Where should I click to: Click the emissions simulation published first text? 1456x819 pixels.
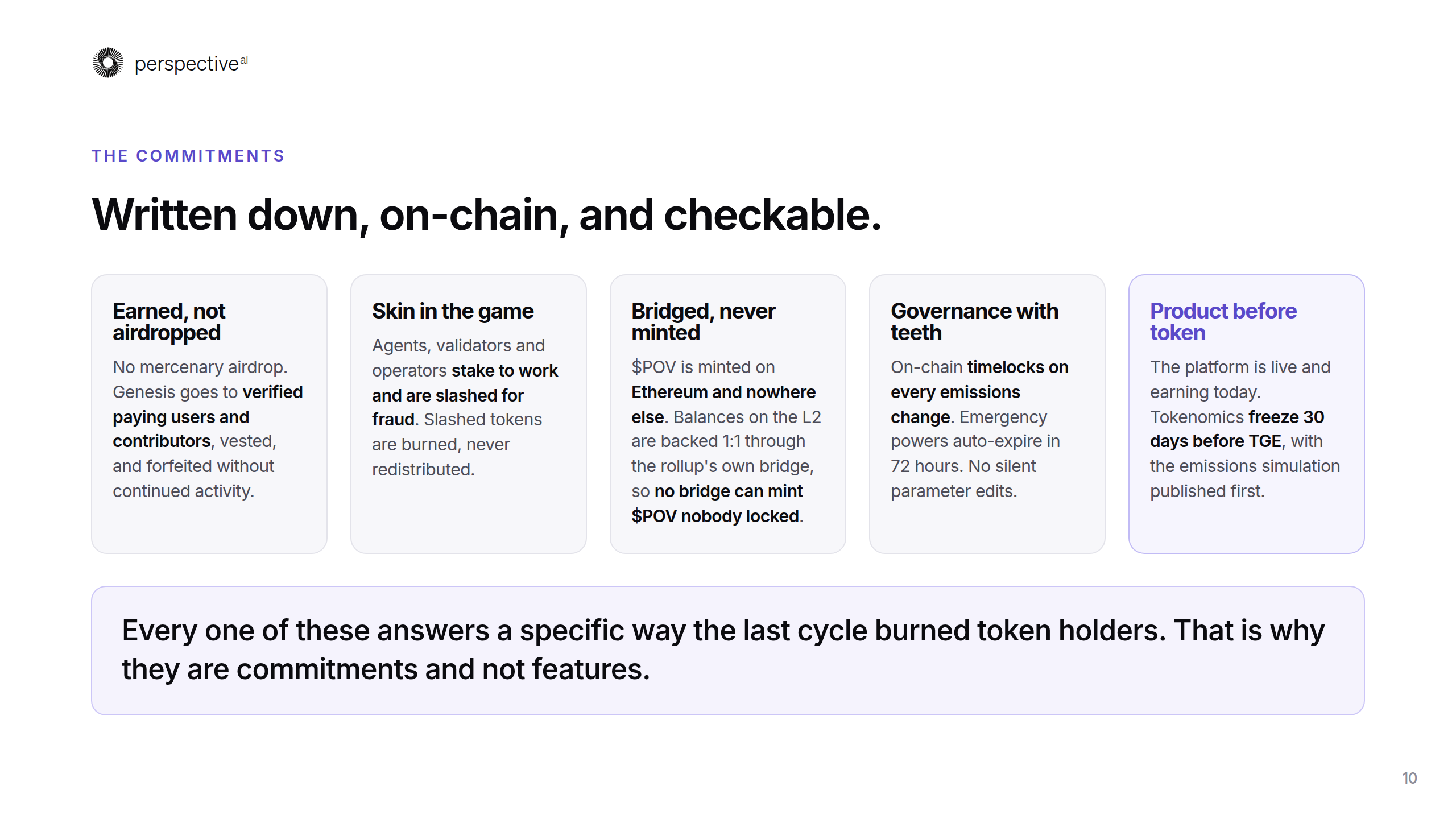pos(1245,478)
